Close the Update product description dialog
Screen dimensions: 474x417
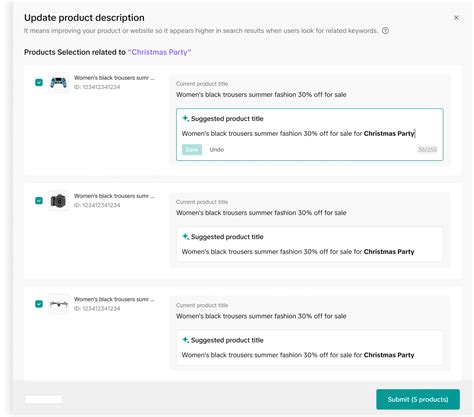[456, 18]
